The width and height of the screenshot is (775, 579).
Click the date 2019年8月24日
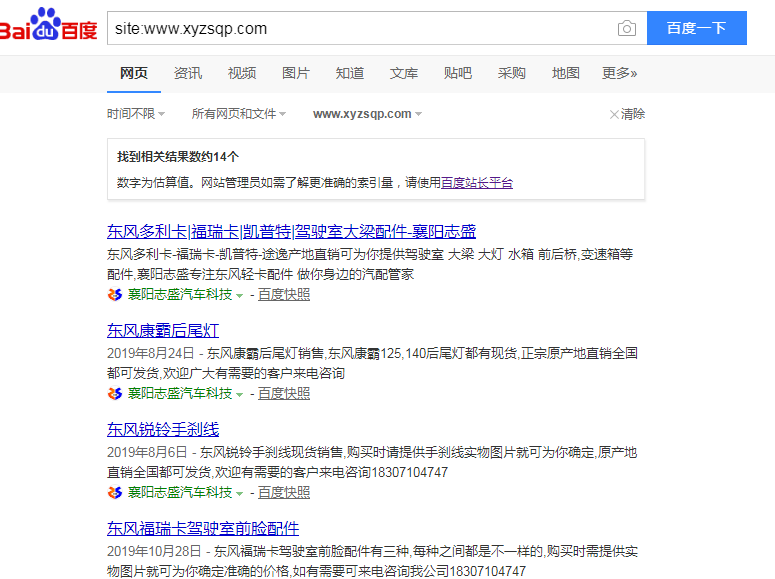(x=150, y=354)
